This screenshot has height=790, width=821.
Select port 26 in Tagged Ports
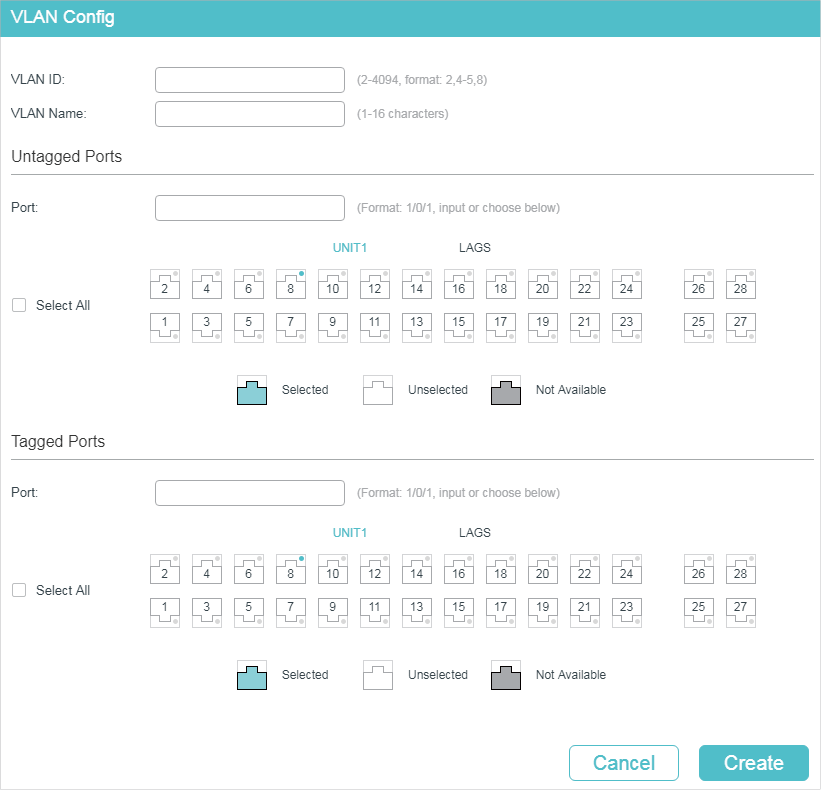pos(699,569)
